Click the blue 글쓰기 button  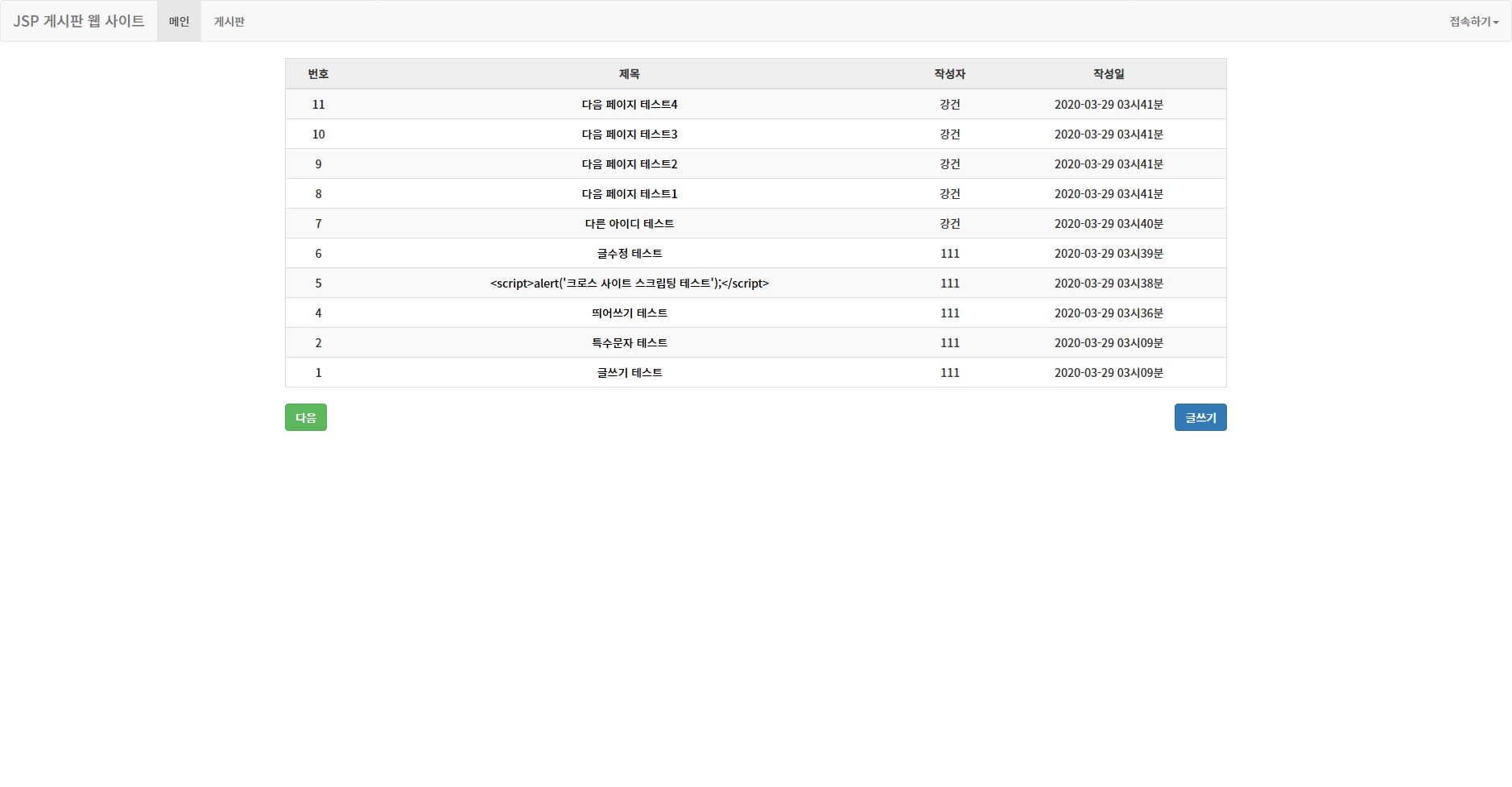pyautogui.click(x=1200, y=416)
